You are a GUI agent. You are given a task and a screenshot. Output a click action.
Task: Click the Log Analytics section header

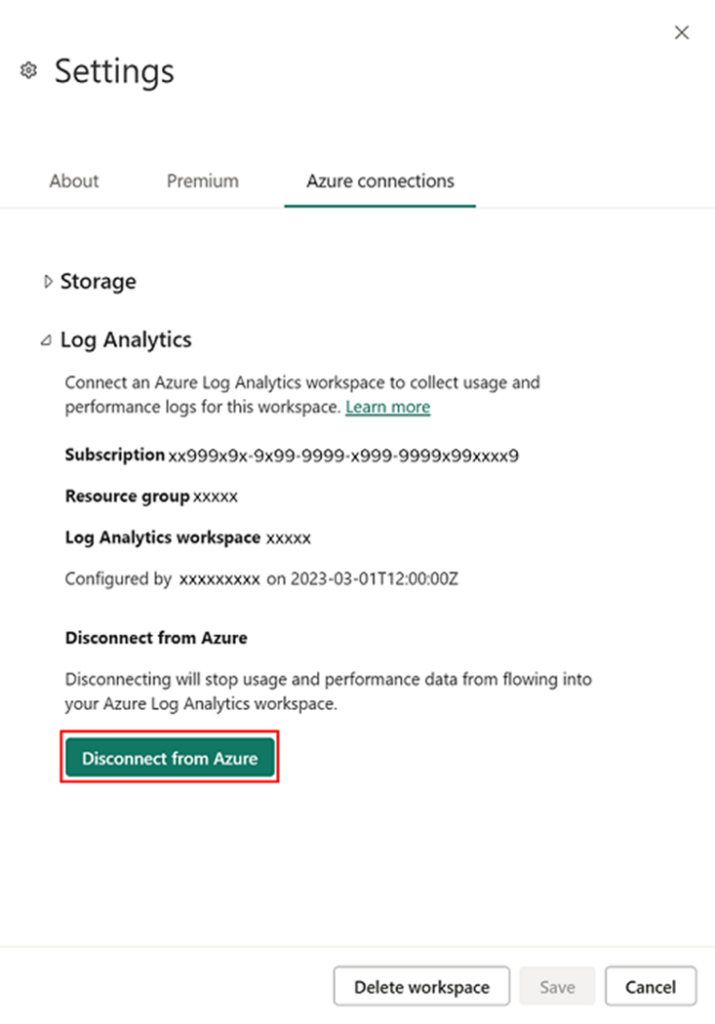tap(126, 339)
